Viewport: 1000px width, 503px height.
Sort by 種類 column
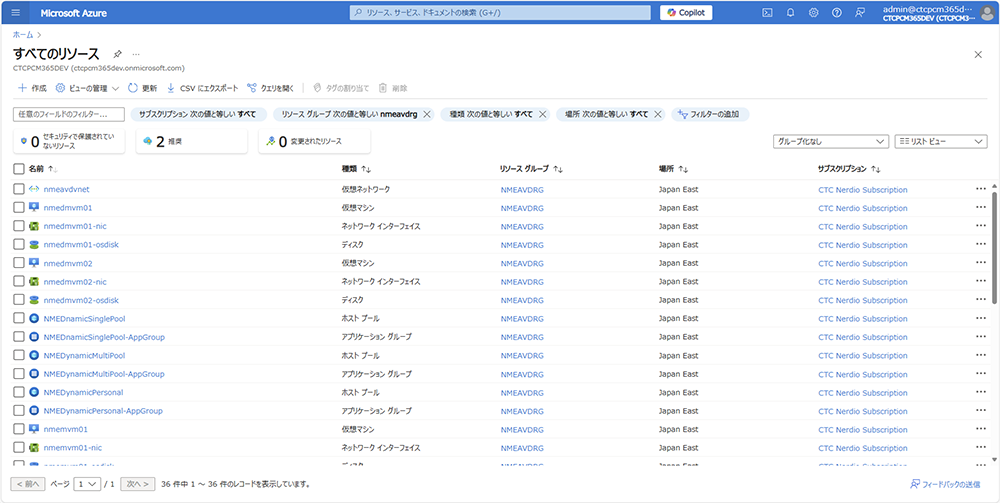click(357, 169)
